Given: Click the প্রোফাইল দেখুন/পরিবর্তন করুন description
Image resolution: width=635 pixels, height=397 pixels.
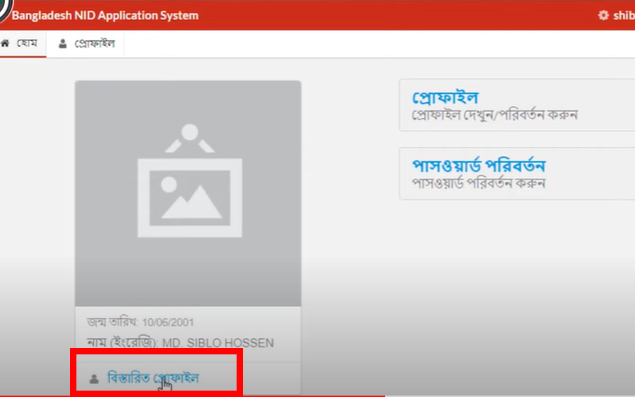Looking at the screenshot, I should (494, 115).
